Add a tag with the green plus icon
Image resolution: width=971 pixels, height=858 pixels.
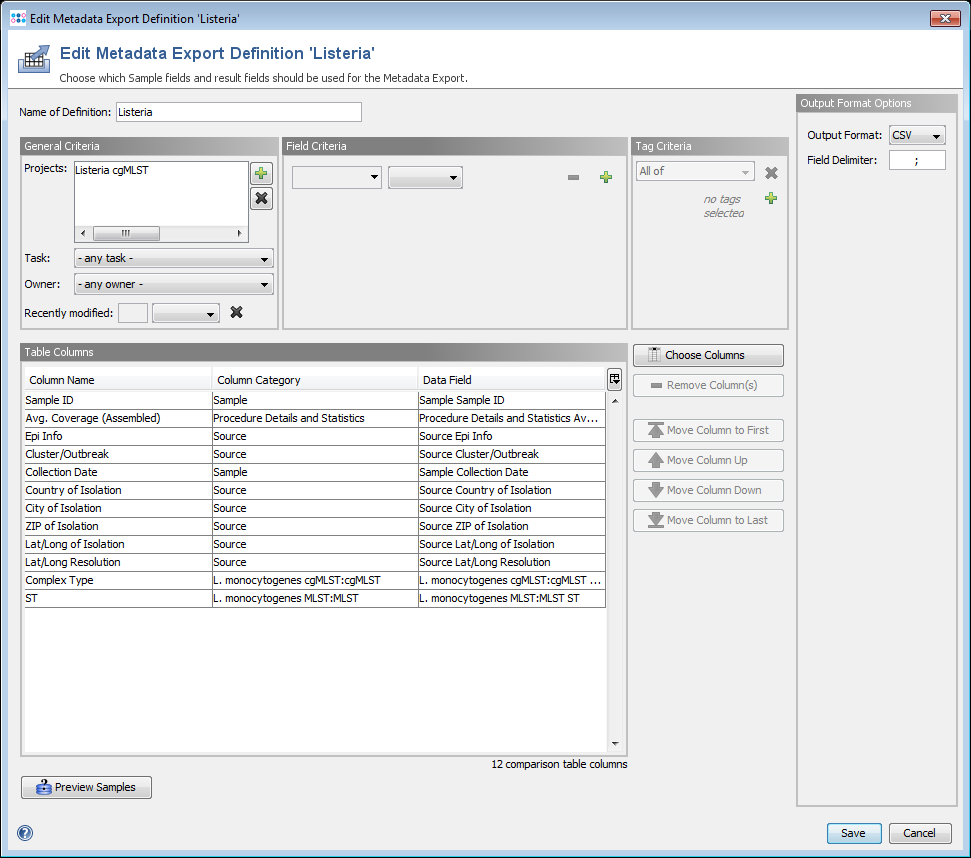[x=771, y=199]
